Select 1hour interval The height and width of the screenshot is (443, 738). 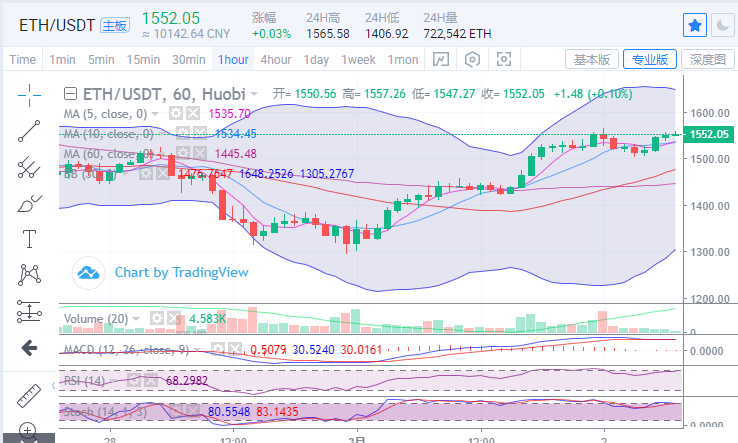233,60
